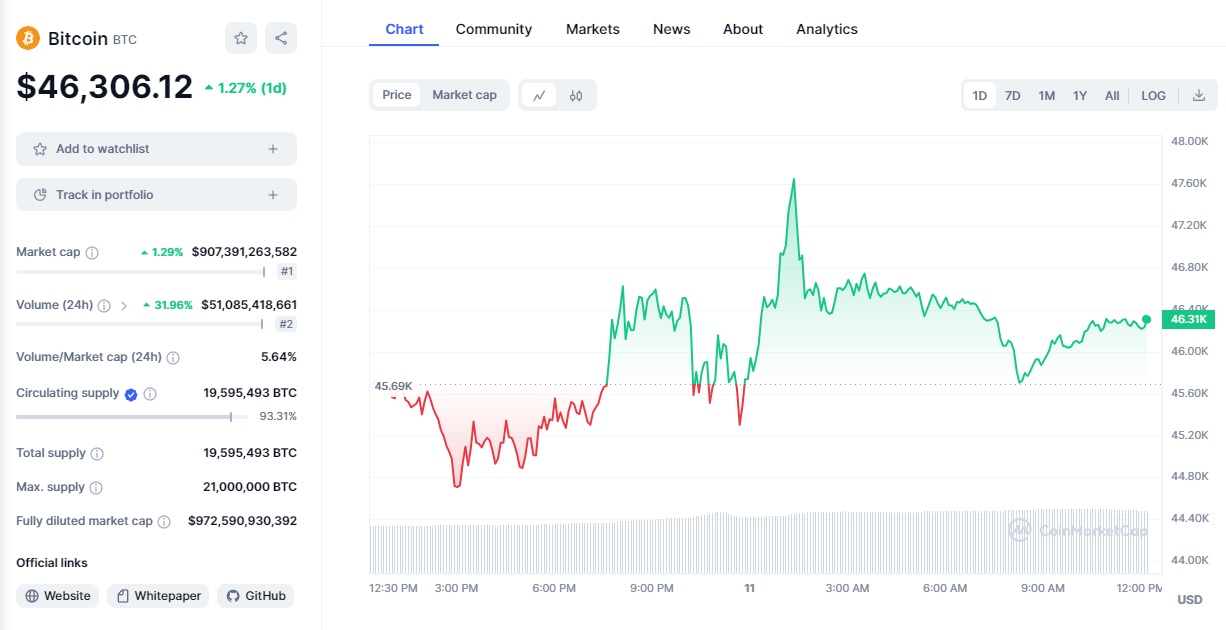The height and width of the screenshot is (630, 1226).
Task: Add Bitcoin to watchlist
Action: 156,149
